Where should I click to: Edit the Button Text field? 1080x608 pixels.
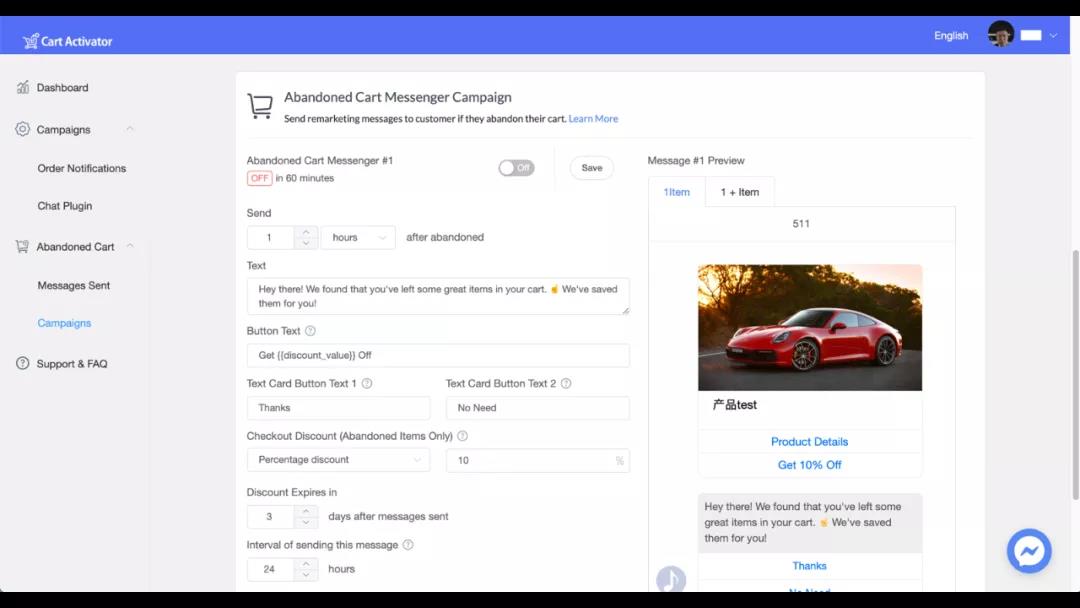coord(438,355)
